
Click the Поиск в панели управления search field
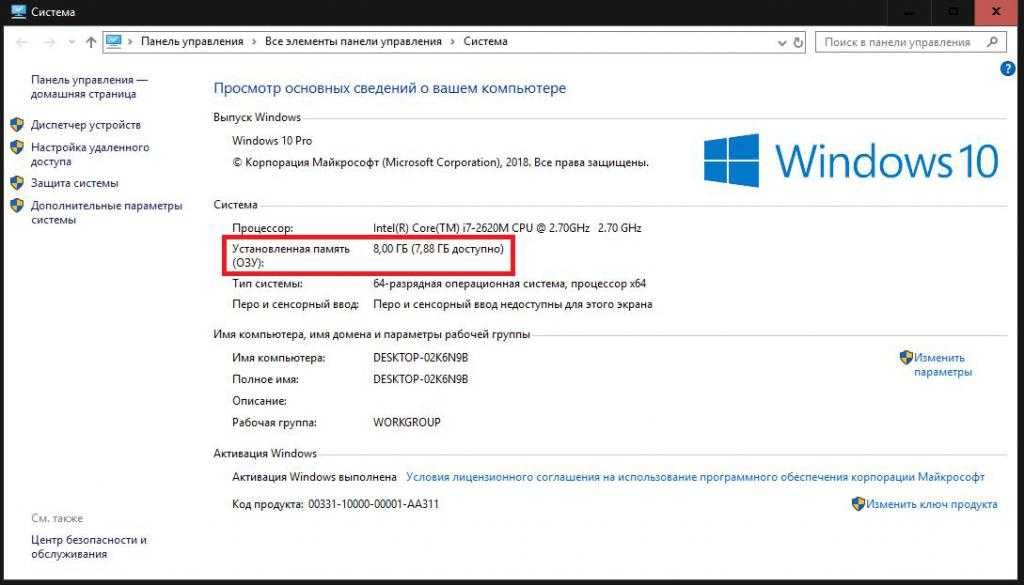(898, 42)
